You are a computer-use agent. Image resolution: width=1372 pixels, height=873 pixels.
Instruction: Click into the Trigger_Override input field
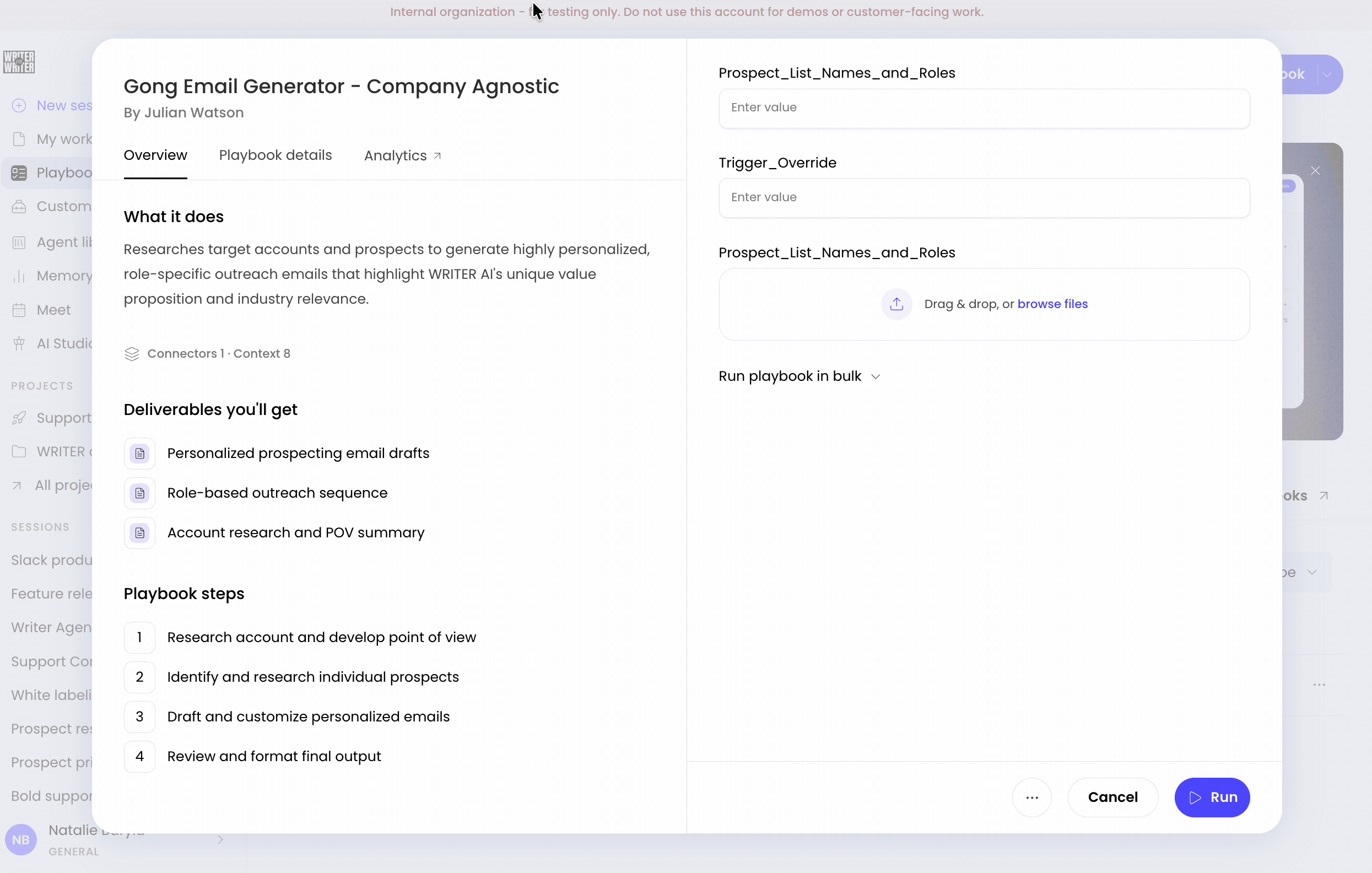[984, 198]
